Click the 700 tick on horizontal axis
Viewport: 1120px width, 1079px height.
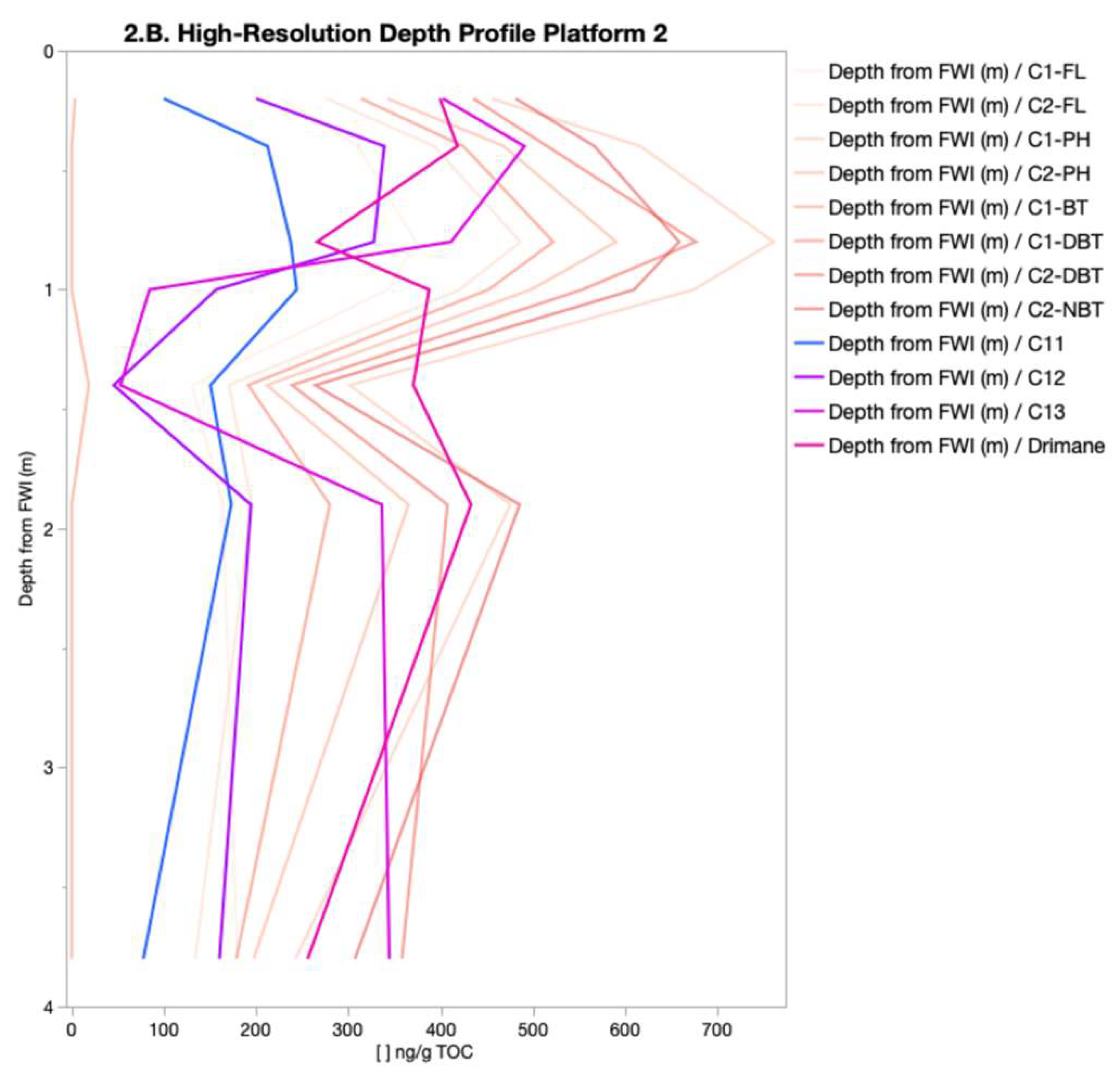click(x=717, y=1029)
